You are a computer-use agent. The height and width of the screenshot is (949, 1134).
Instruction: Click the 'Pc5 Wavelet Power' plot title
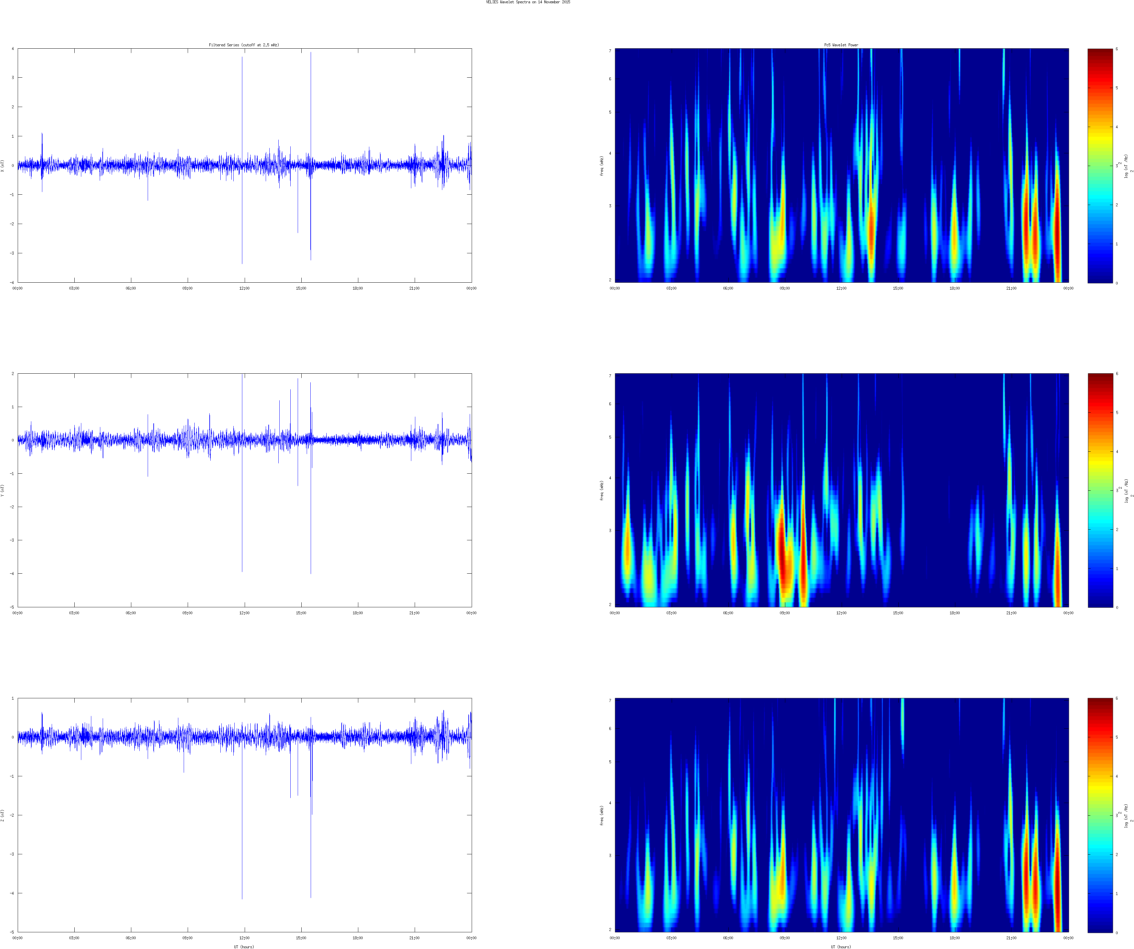(841, 45)
